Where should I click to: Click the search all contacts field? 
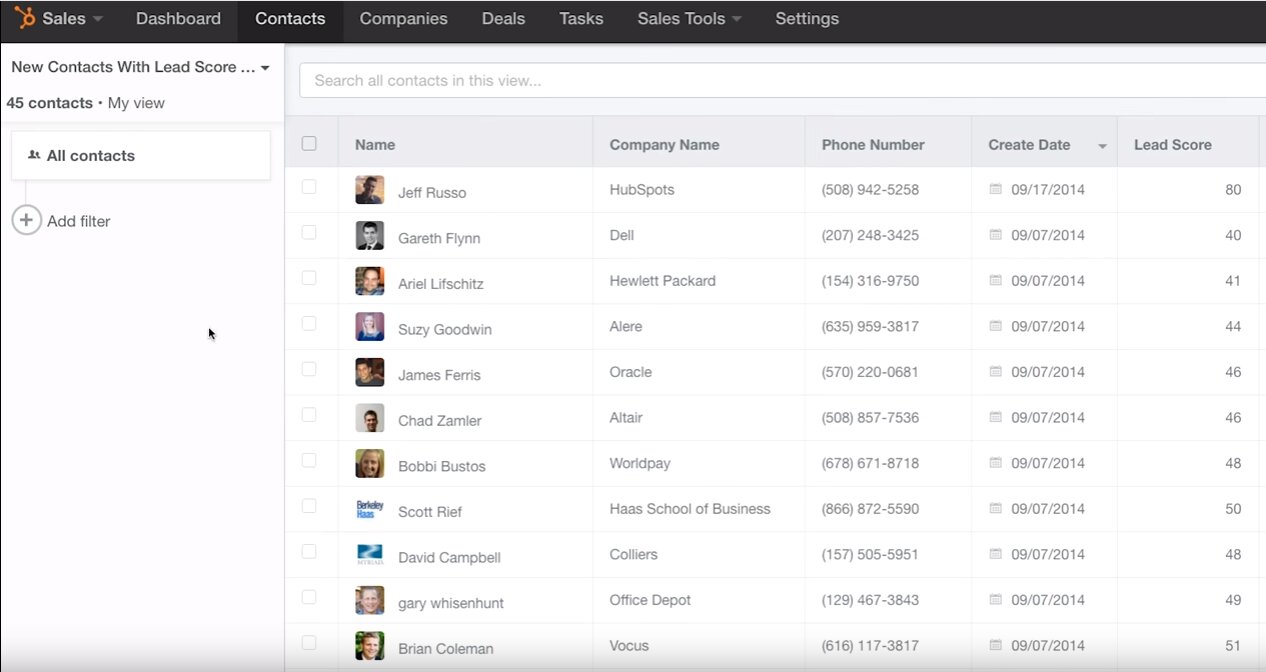[x=780, y=80]
